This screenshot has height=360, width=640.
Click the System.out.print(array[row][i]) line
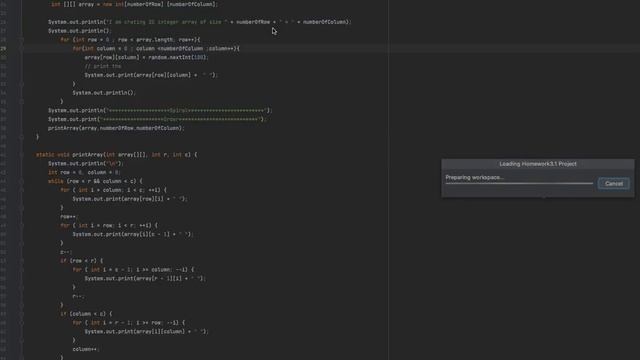(x=130, y=199)
